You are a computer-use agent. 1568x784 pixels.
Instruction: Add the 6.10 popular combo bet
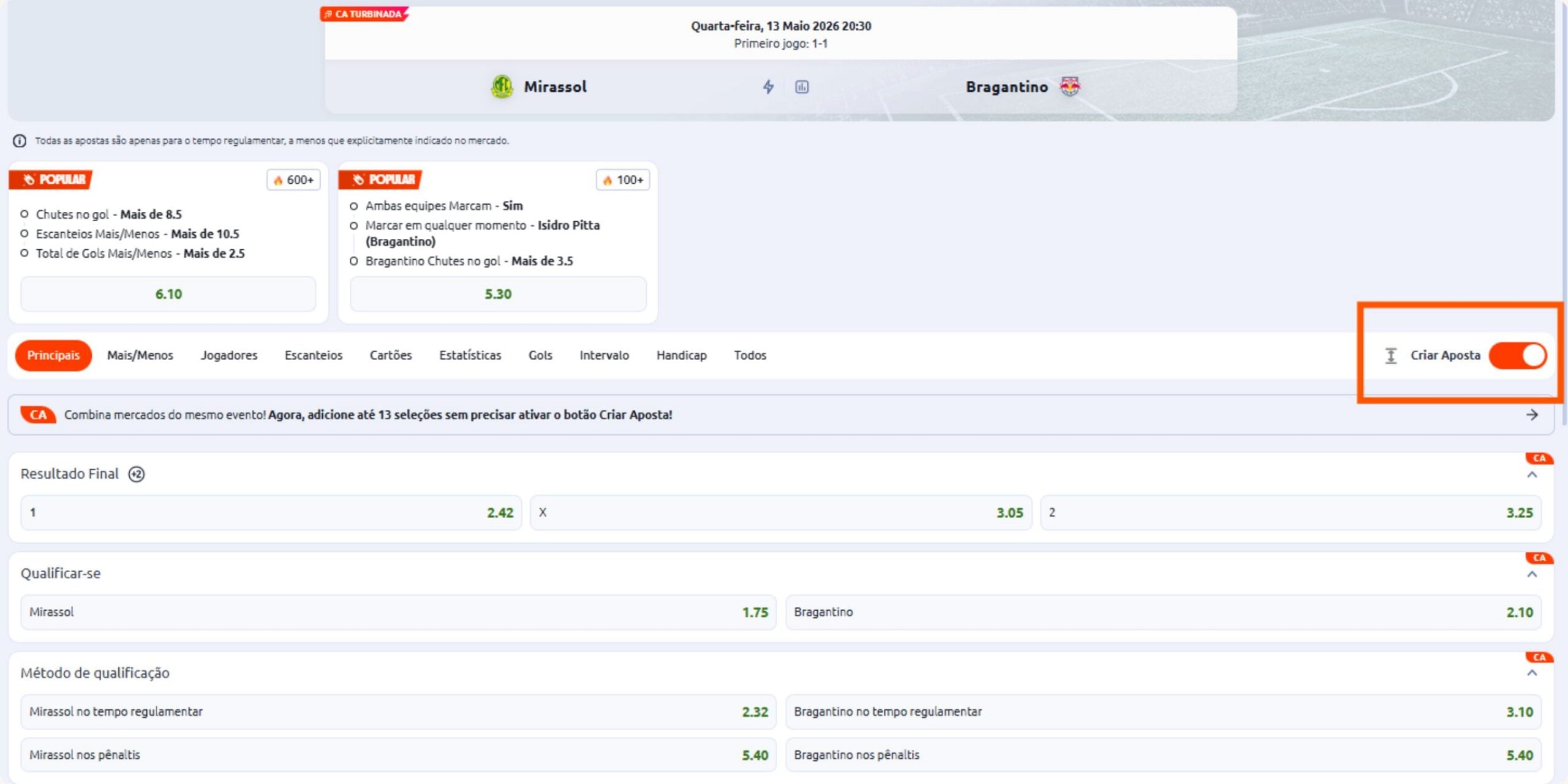pos(168,294)
